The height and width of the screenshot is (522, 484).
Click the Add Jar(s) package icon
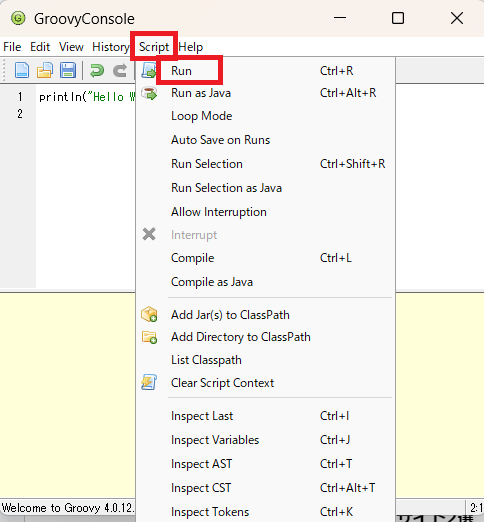pyautogui.click(x=149, y=314)
